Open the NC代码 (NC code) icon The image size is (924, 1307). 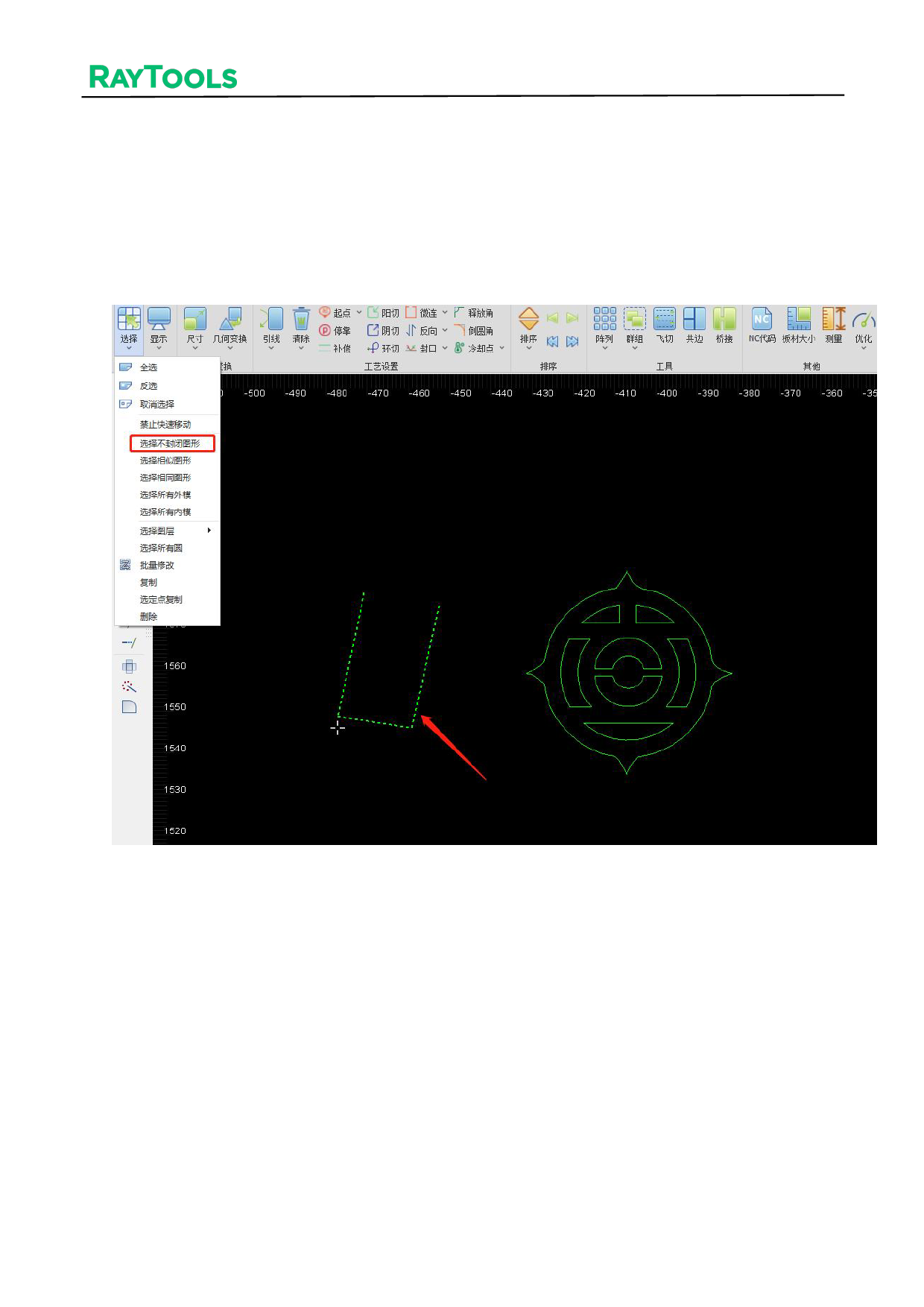[x=762, y=320]
